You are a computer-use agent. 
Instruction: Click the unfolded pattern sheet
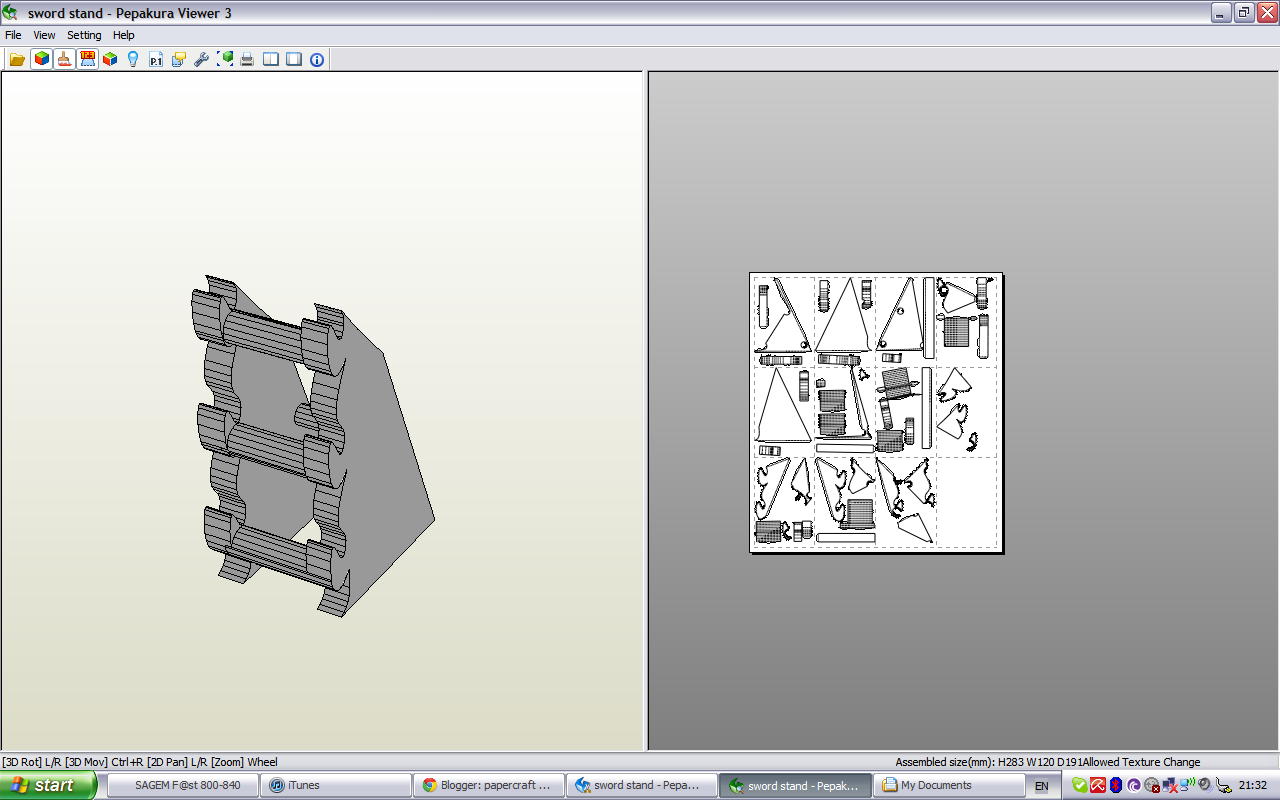click(876, 412)
